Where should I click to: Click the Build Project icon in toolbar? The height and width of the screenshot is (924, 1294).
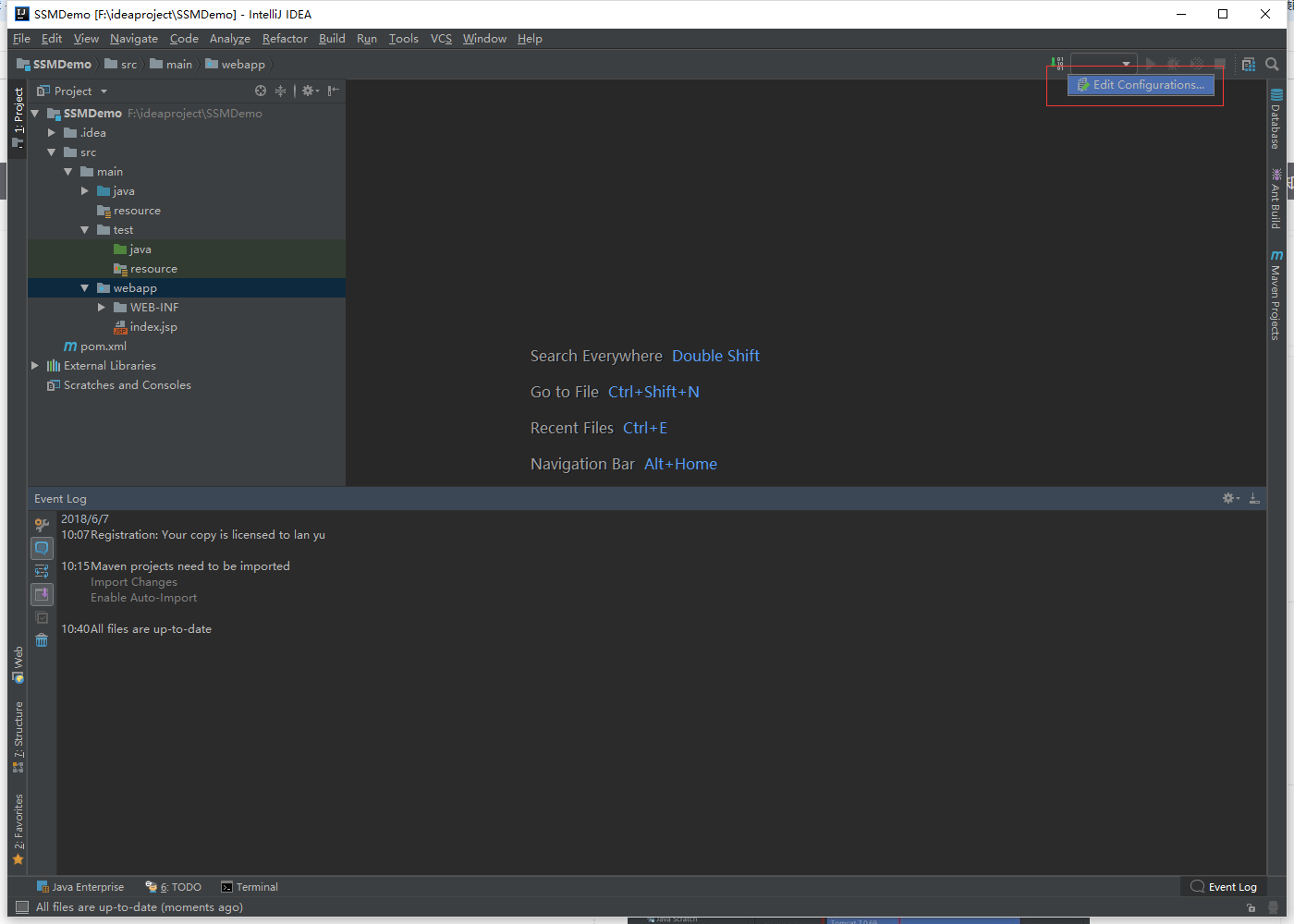(1057, 64)
